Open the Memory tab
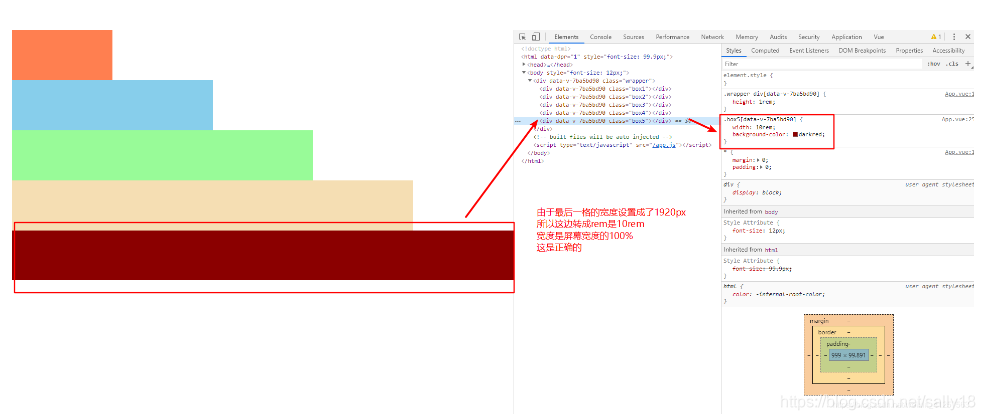 tap(746, 37)
